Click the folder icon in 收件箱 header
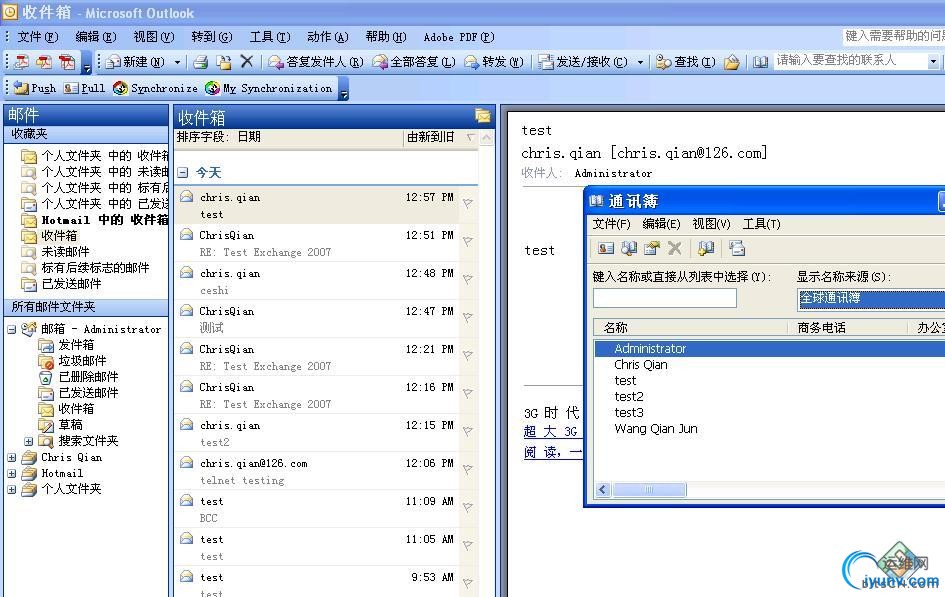The width and height of the screenshot is (945, 597). point(483,116)
